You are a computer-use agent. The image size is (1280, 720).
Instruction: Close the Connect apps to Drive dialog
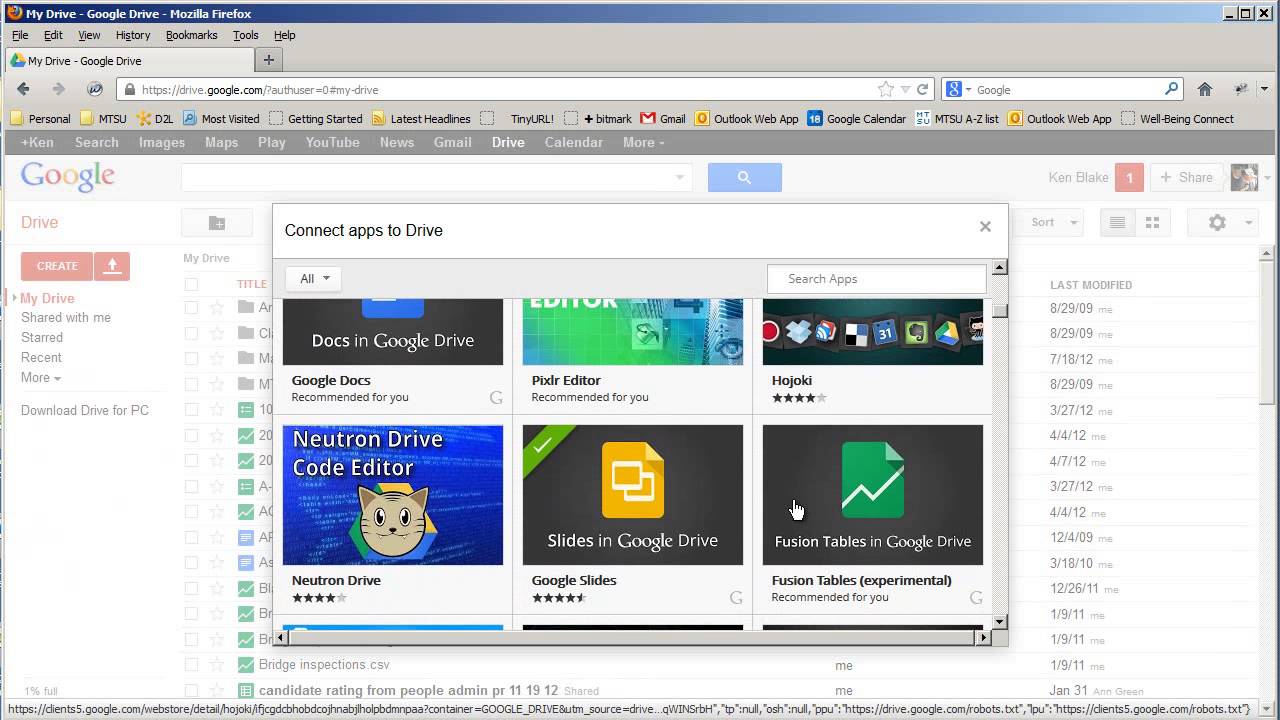point(985,227)
